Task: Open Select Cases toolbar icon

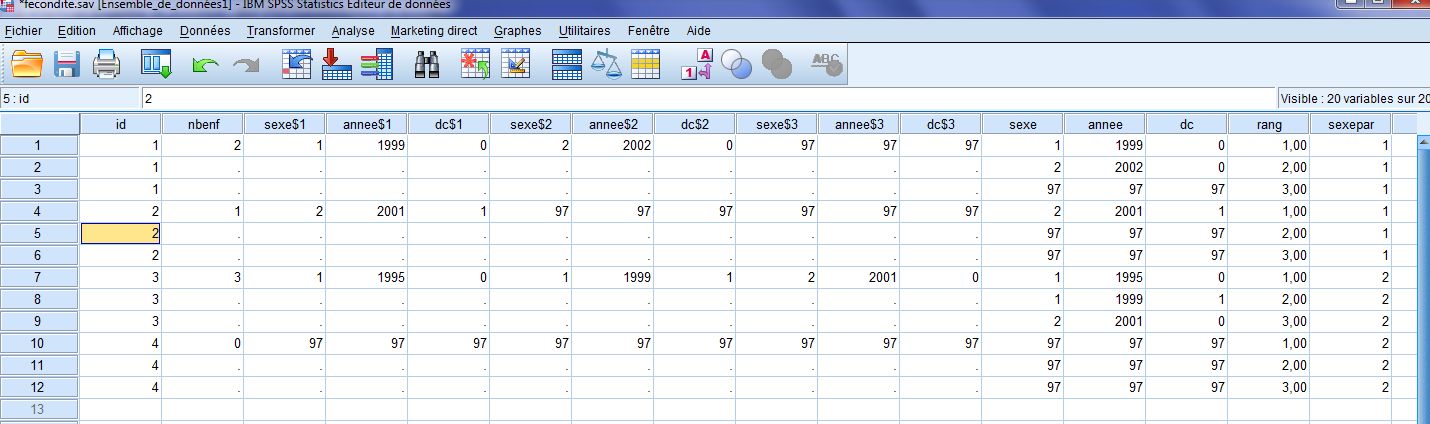Action: coord(646,65)
